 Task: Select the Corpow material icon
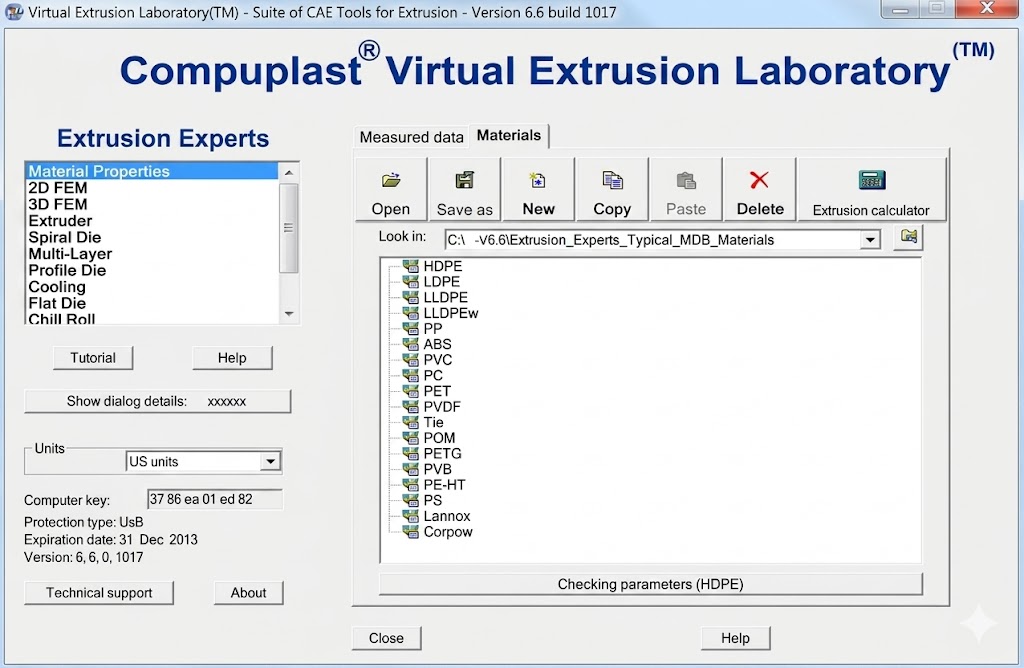[411, 532]
